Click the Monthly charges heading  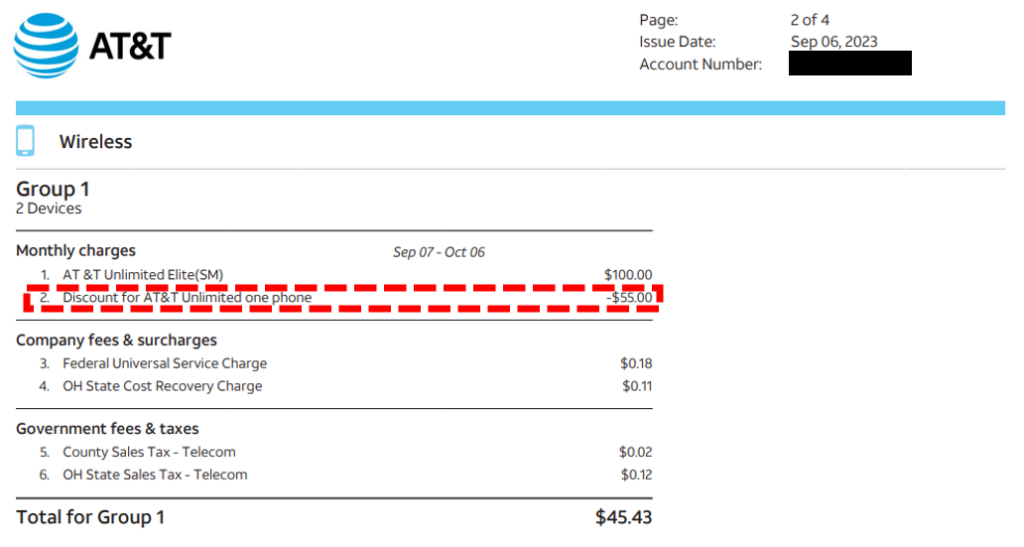pyautogui.click(x=76, y=251)
